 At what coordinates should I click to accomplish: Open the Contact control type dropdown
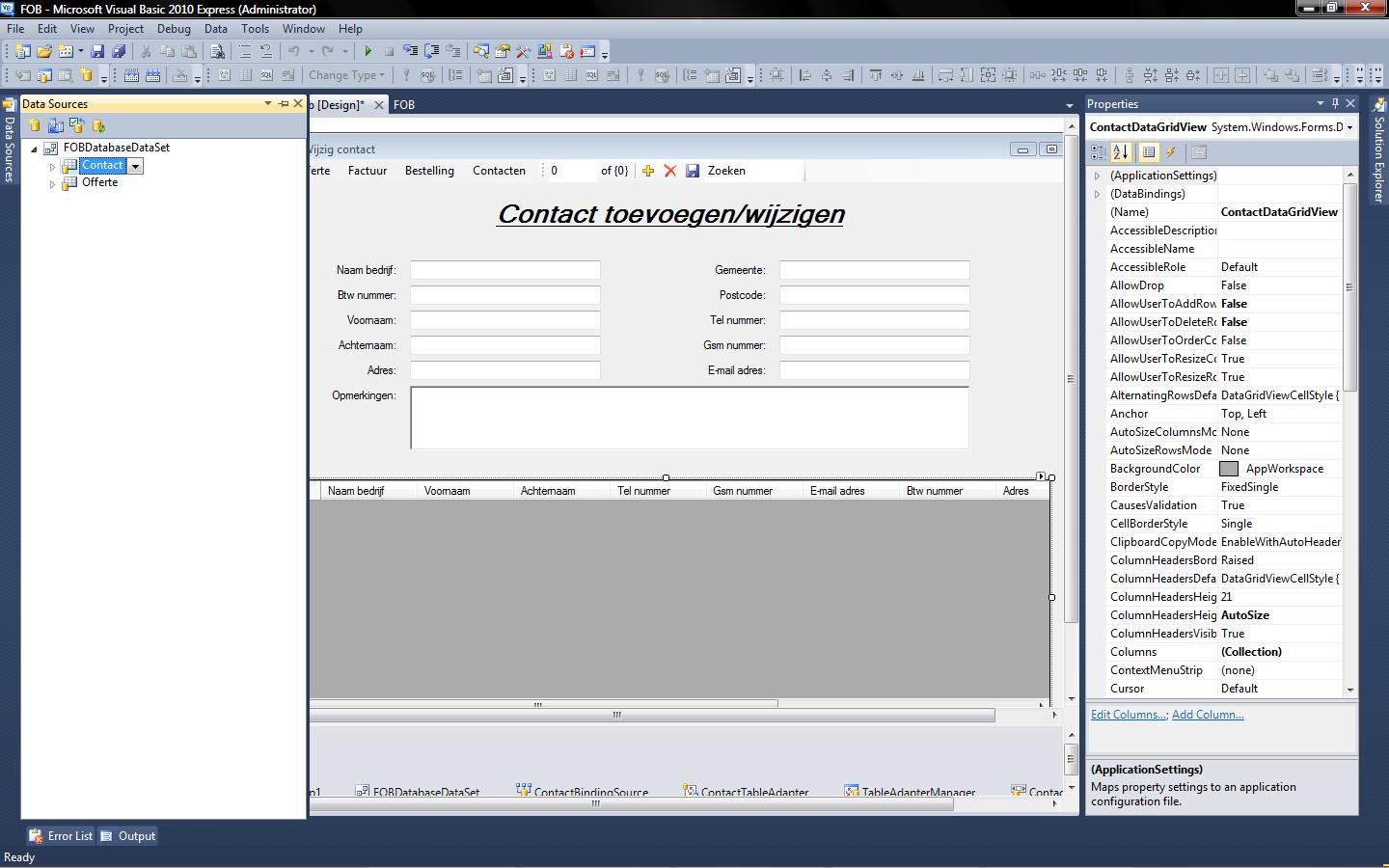point(136,166)
